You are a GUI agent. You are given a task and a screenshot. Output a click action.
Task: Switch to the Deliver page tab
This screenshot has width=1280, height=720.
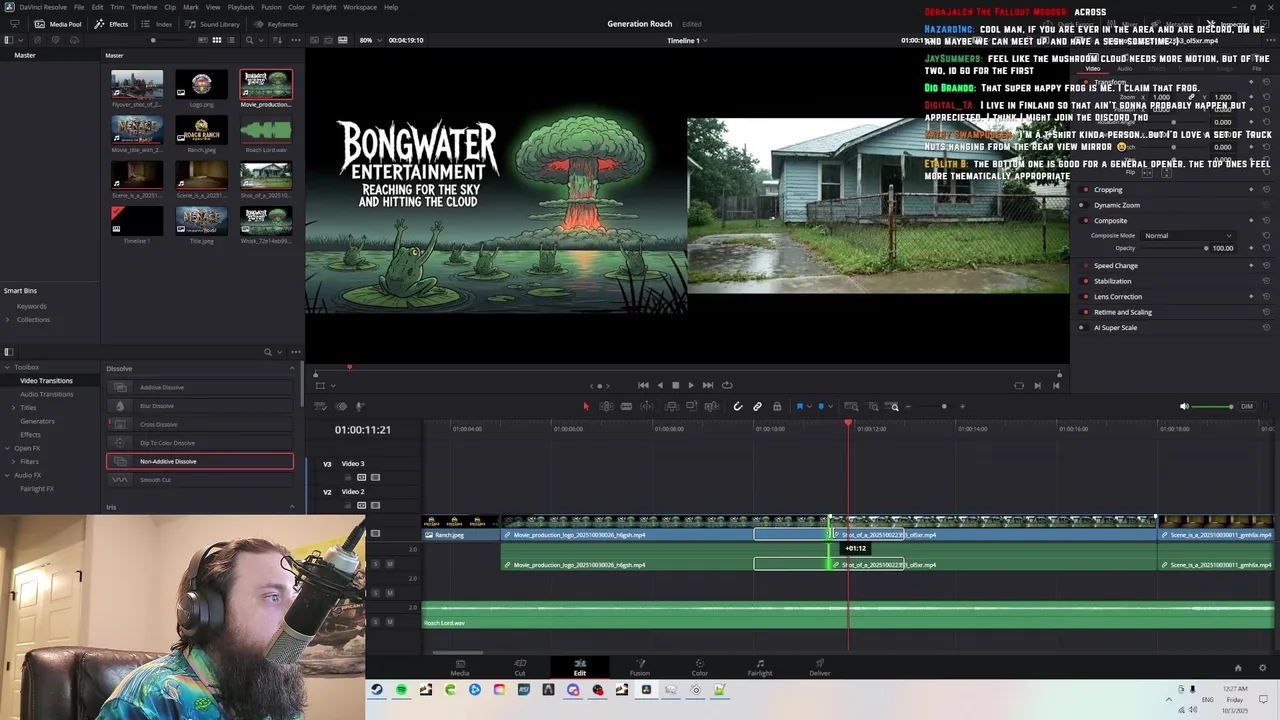point(820,667)
